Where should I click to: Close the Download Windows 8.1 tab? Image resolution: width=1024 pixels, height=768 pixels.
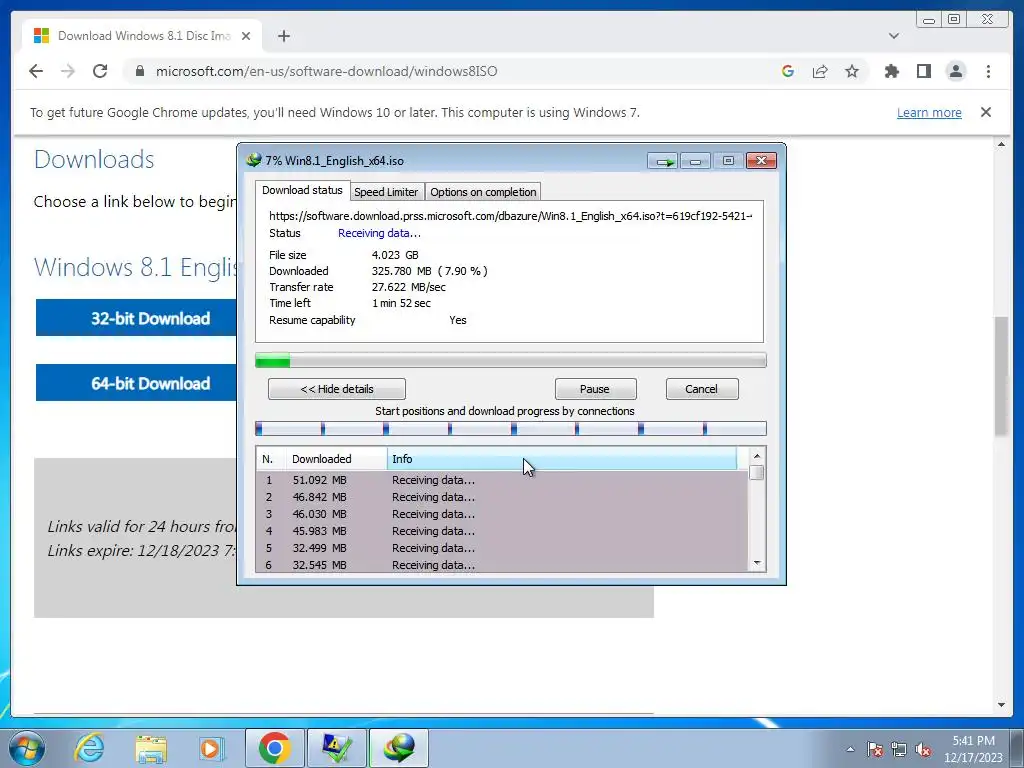click(246, 36)
